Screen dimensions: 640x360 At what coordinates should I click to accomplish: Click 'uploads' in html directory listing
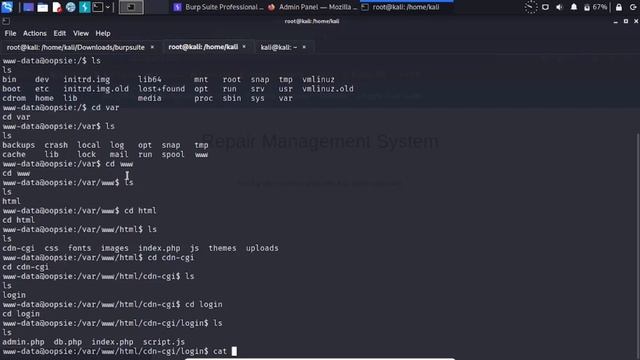click(262, 248)
